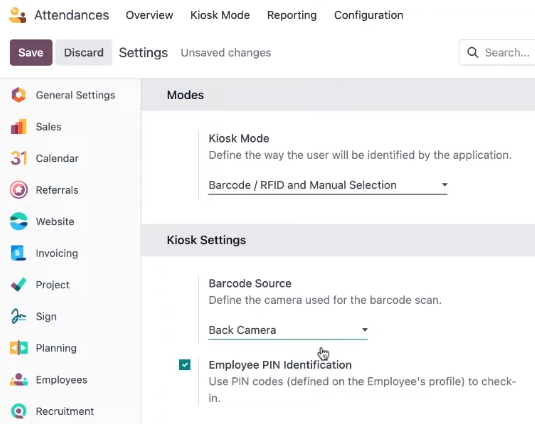Viewport: 535px width, 424px height.
Task: Select the Sales bar chart icon
Action: (19, 127)
